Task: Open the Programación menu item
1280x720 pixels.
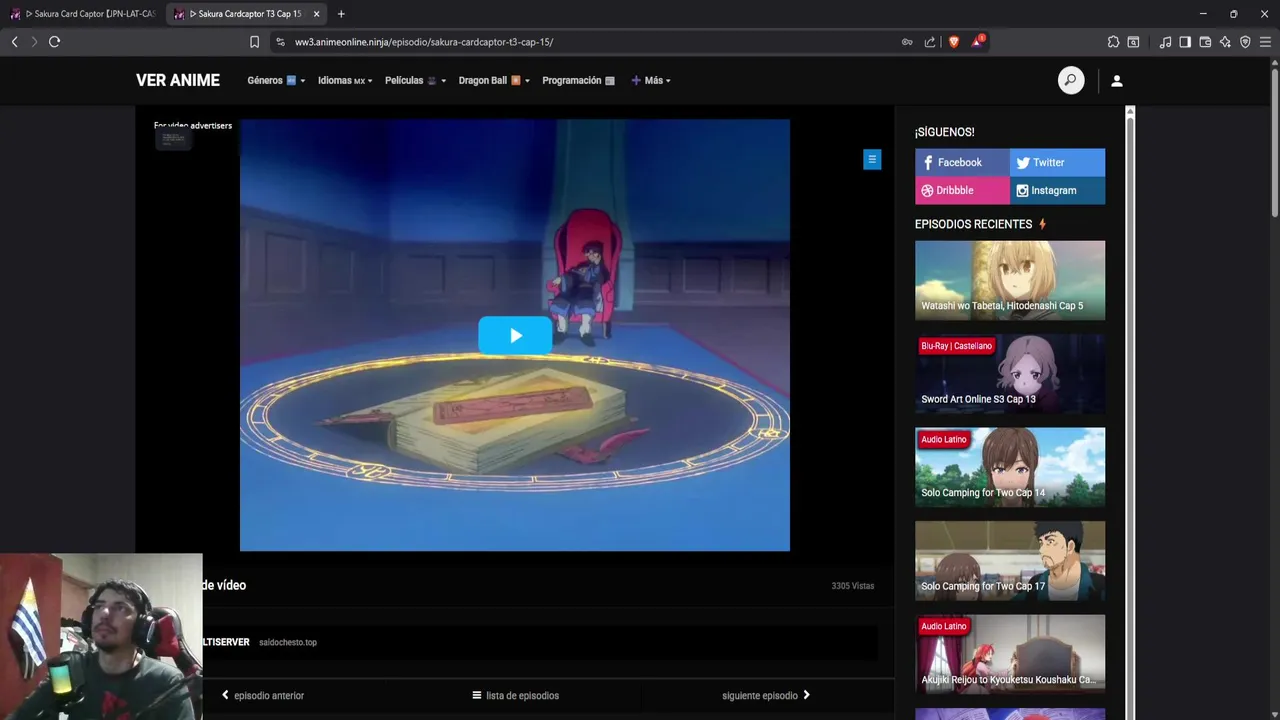Action: click(578, 81)
